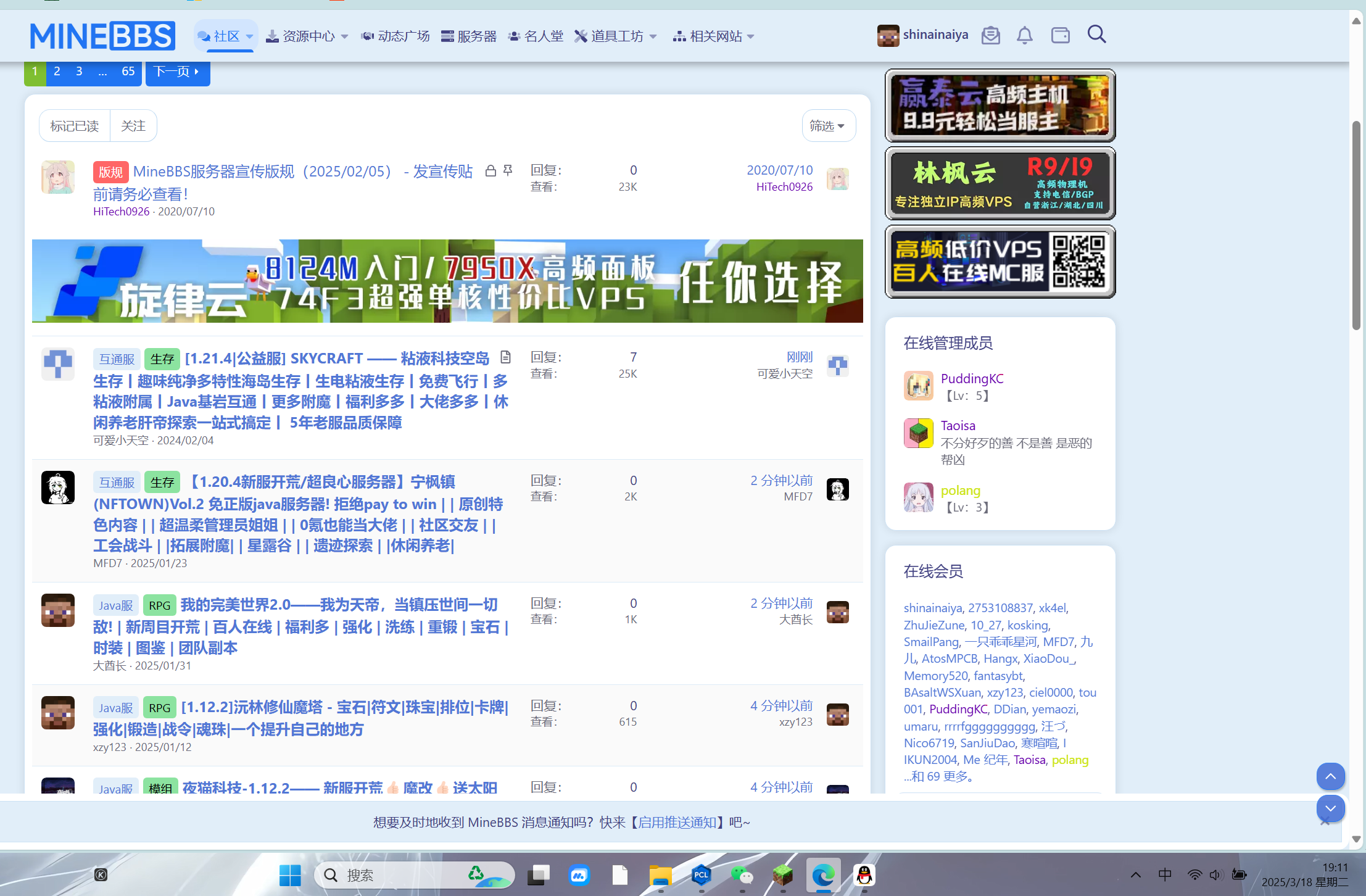Screen dimensions: 1366x896
Task: Click the 关注 button
Action: [x=133, y=126]
